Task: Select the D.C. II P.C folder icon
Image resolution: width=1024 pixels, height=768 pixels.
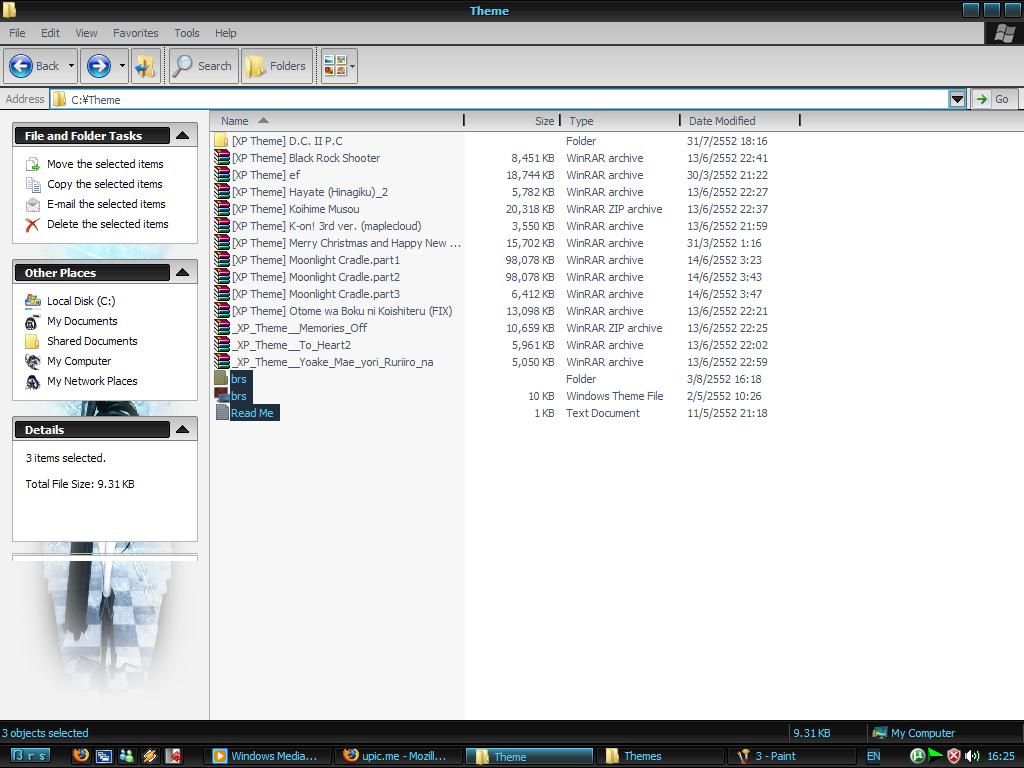Action: click(221, 140)
